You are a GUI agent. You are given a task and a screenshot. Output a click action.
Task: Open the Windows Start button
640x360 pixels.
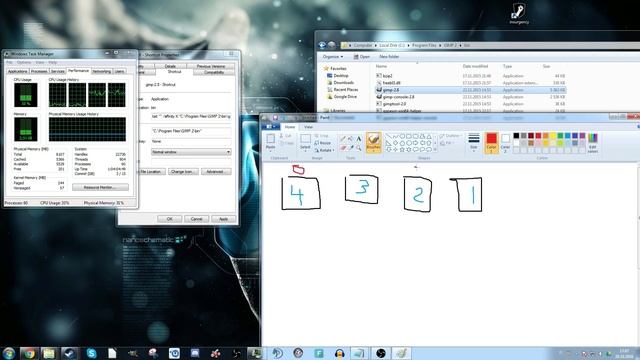click(x=9, y=353)
